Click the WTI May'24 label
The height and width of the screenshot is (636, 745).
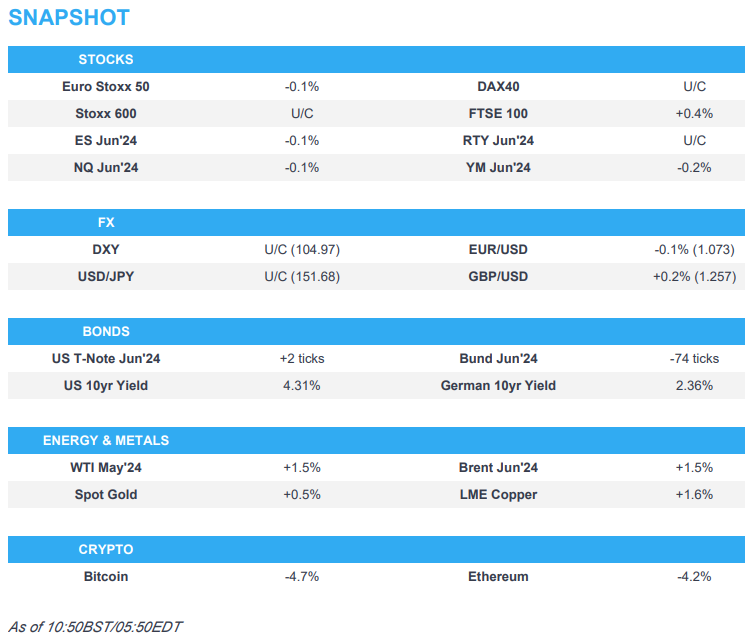tap(106, 467)
